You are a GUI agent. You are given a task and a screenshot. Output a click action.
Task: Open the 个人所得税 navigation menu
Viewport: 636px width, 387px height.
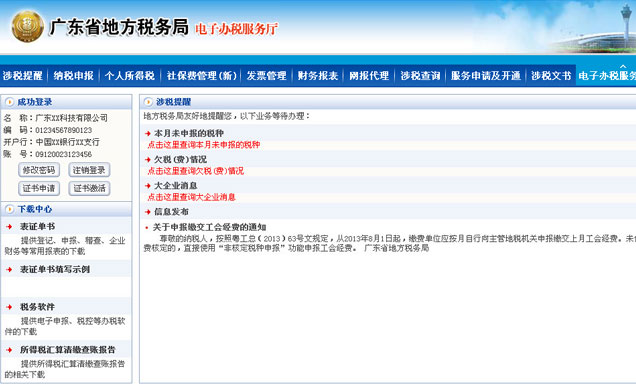coord(130,76)
